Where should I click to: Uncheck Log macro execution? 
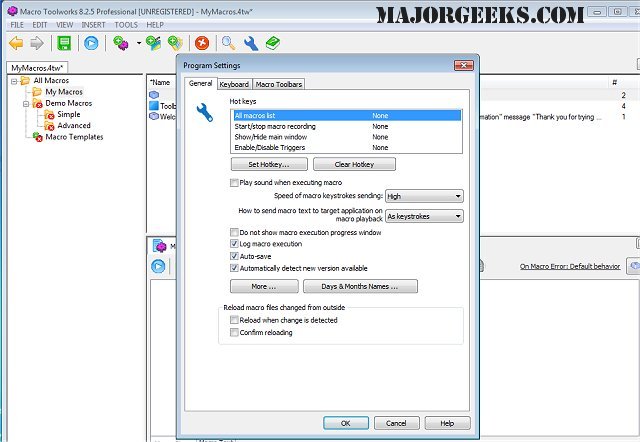(234, 244)
